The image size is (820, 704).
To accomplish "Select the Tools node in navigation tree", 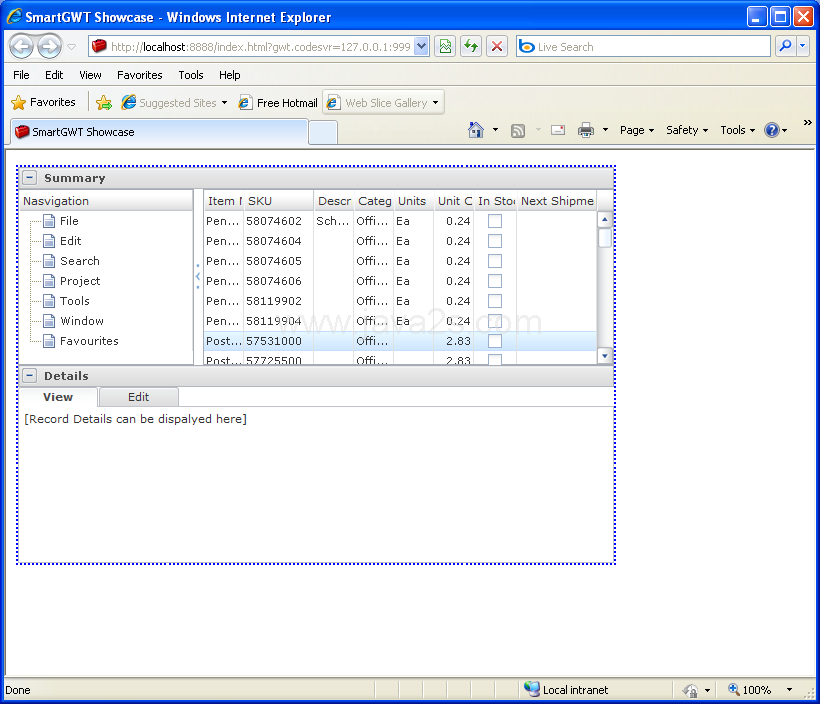I will [x=75, y=301].
